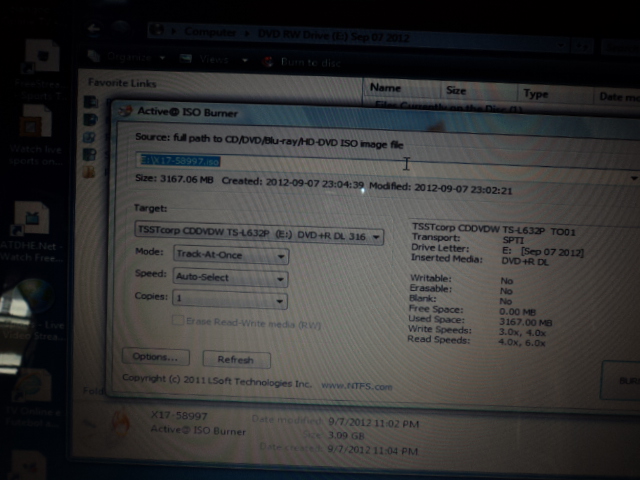
Task: Open the Views menu in Explorer
Action: [x=214, y=60]
